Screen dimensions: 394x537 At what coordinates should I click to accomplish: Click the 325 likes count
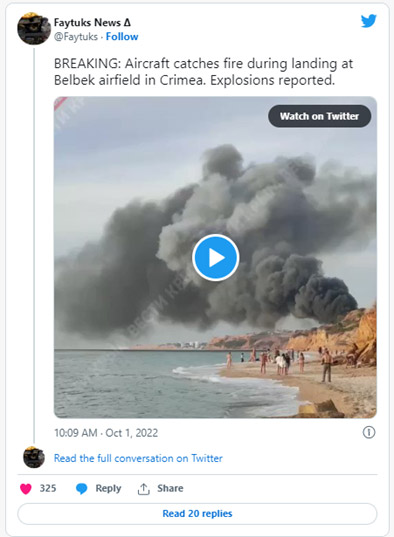point(48,488)
